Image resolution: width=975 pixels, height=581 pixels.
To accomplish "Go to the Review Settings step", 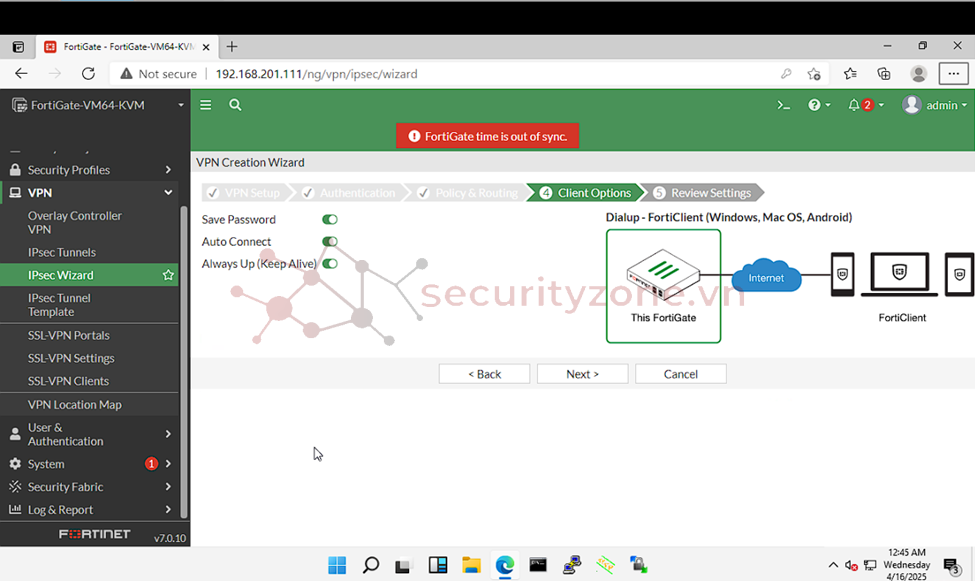I will pyautogui.click(x=703, y=193).
